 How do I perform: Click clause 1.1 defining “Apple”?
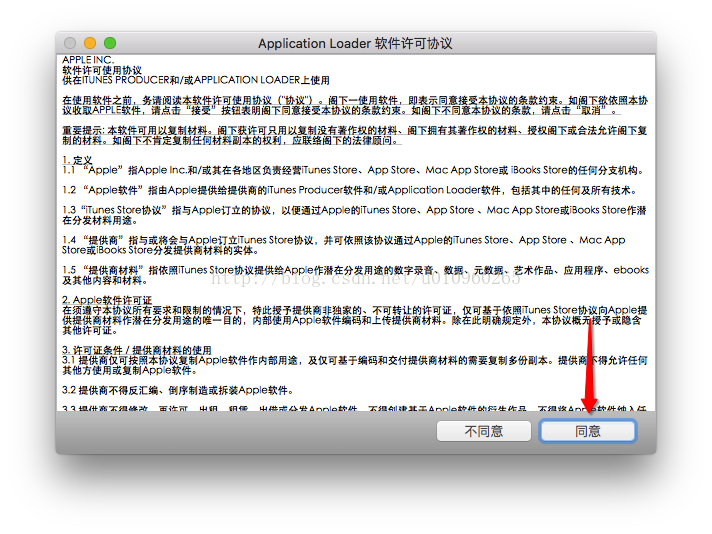pos(353,170)
